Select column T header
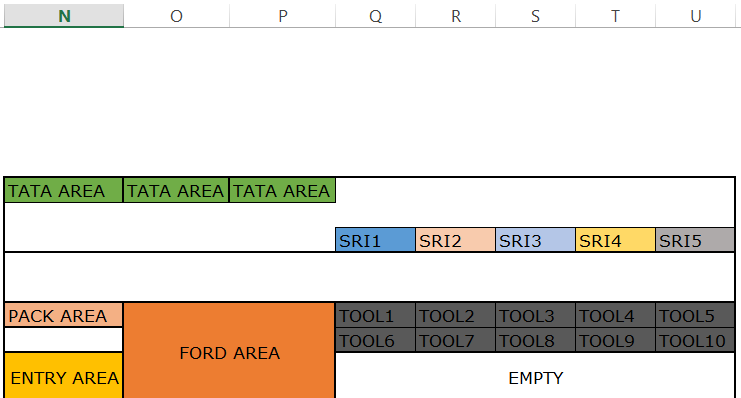 tap(615, 16)
